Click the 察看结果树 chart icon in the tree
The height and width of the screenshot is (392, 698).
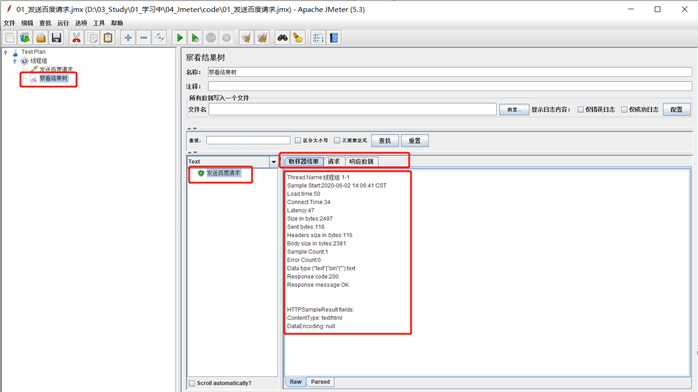pos(34,79)
